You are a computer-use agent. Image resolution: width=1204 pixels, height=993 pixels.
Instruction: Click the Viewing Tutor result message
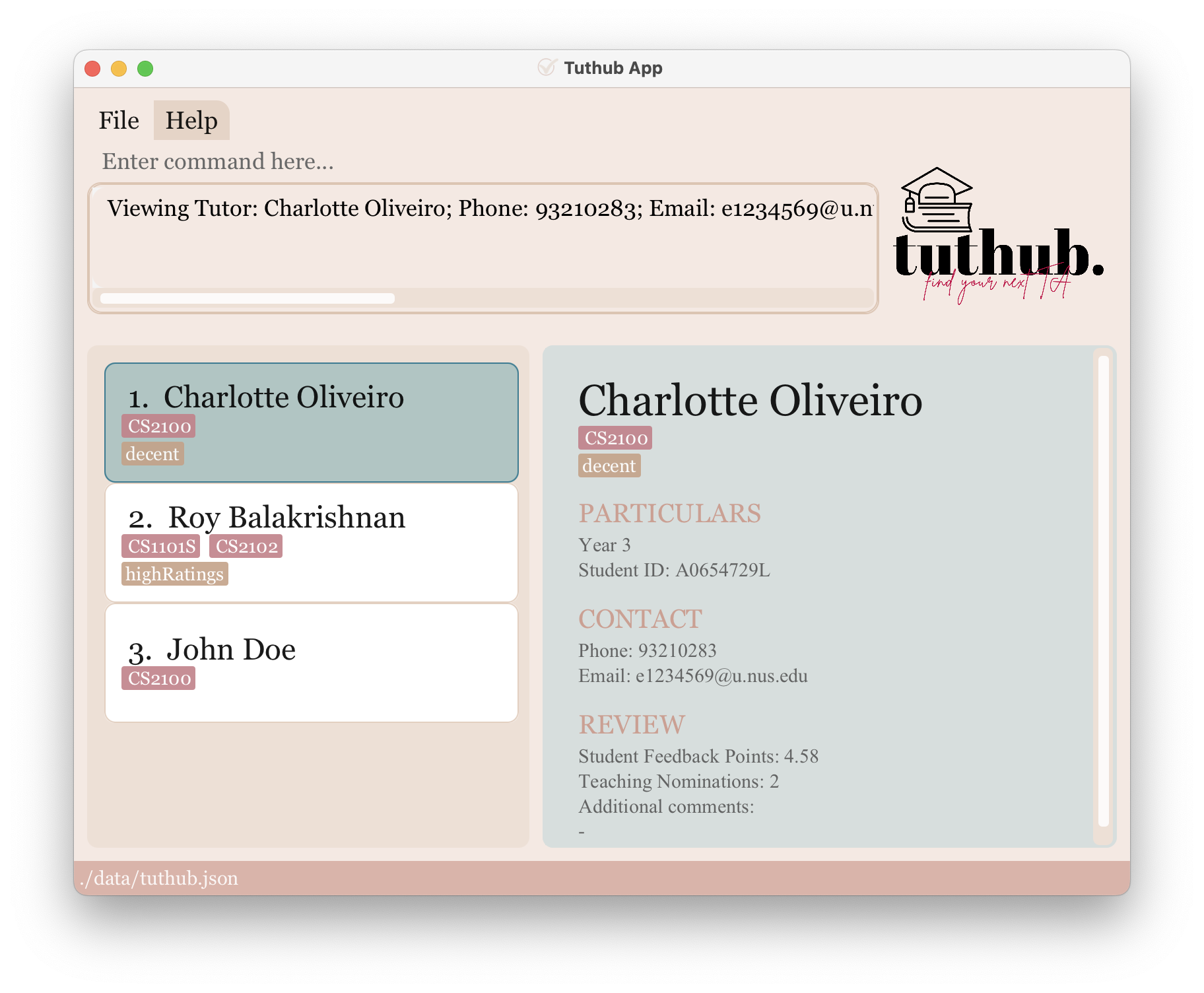click(x=490, y=209)
